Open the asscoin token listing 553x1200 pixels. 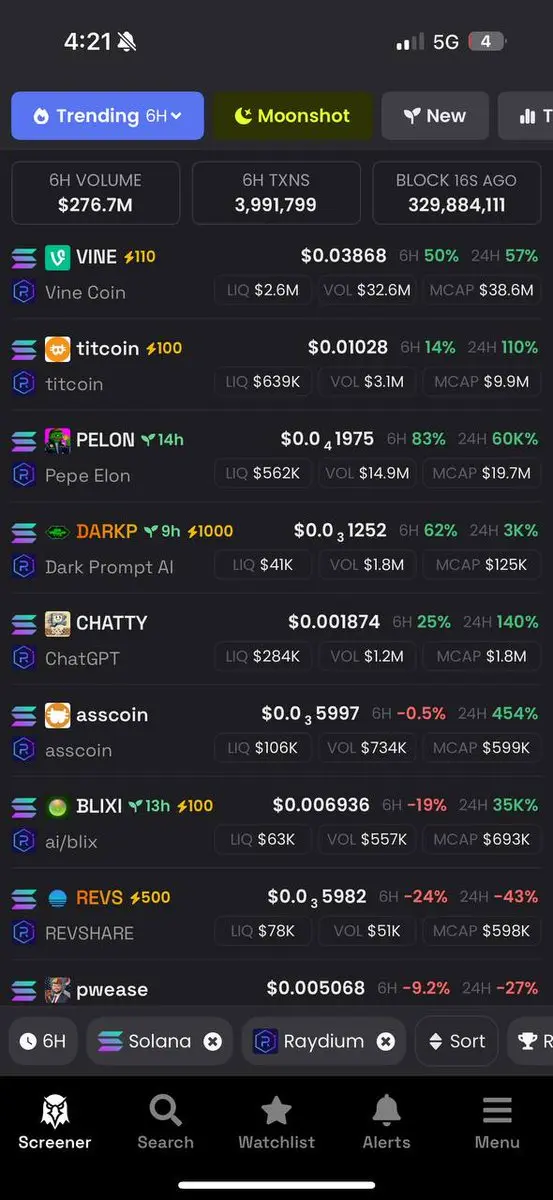tap(276, 731)
